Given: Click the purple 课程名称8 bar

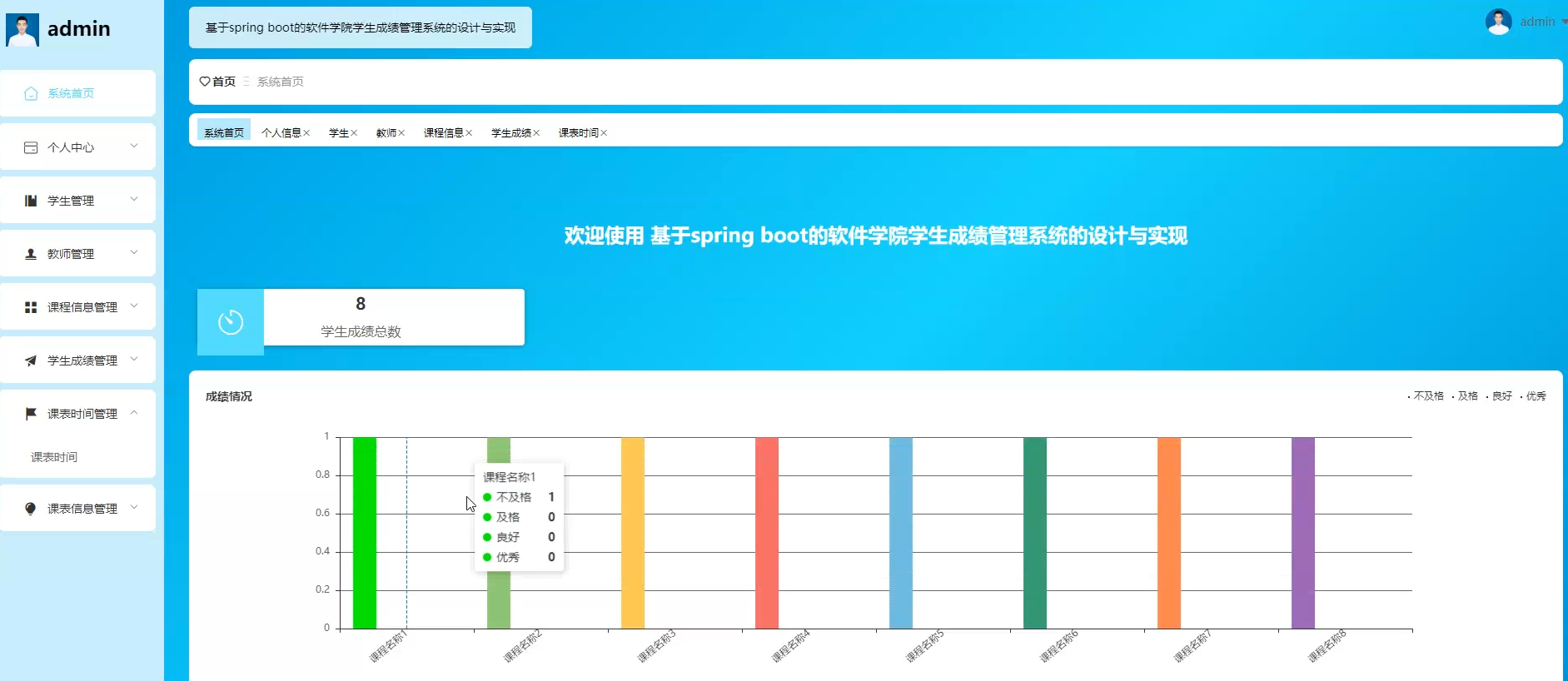Looking at the screenshot, I should click(1303, 533).
